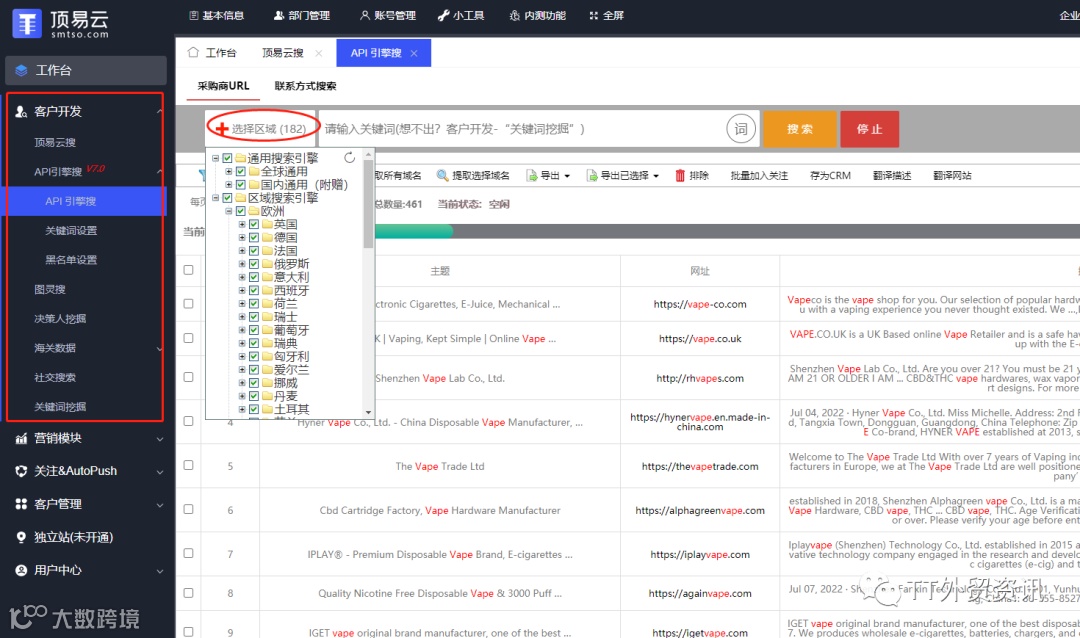The width and height of the screenshot is (1080, 638).
Task: Click the 词 keyword suggestion icon
Action: coord(741,129)
